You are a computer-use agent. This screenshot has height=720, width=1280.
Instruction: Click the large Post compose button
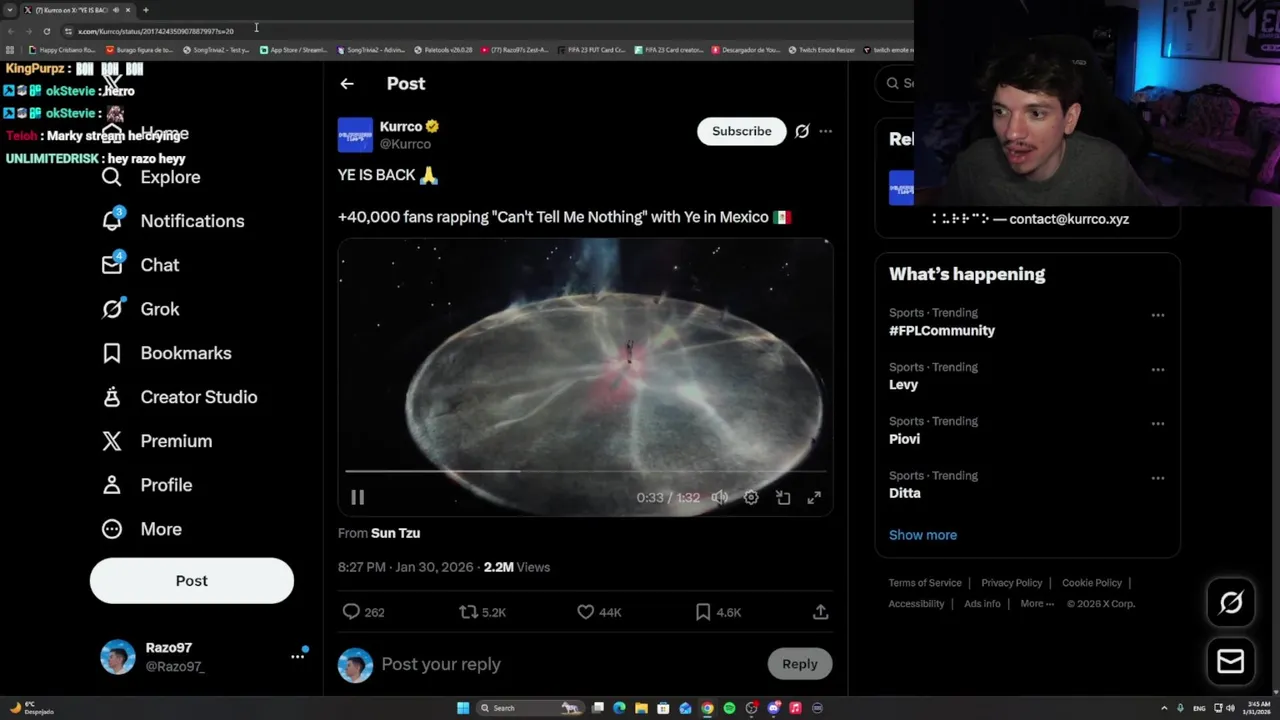click(192, 581)
